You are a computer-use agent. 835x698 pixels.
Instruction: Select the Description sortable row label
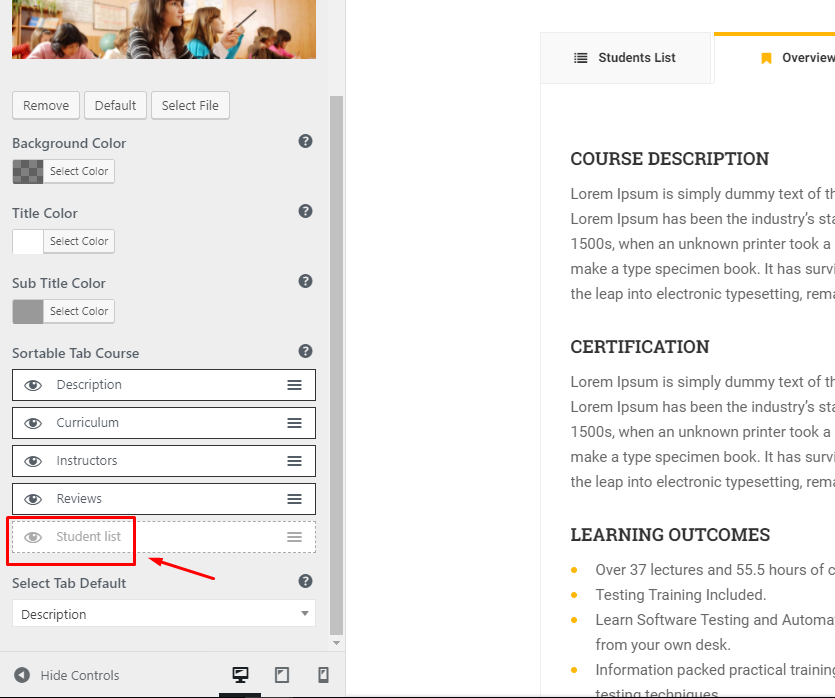click(x=89, y=384)
